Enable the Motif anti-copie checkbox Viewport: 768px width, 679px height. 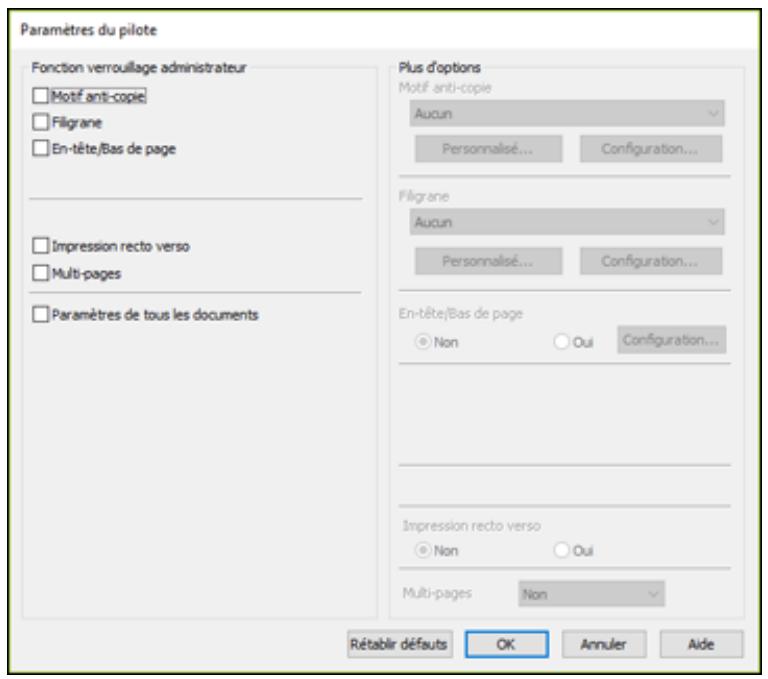[40, 97]
